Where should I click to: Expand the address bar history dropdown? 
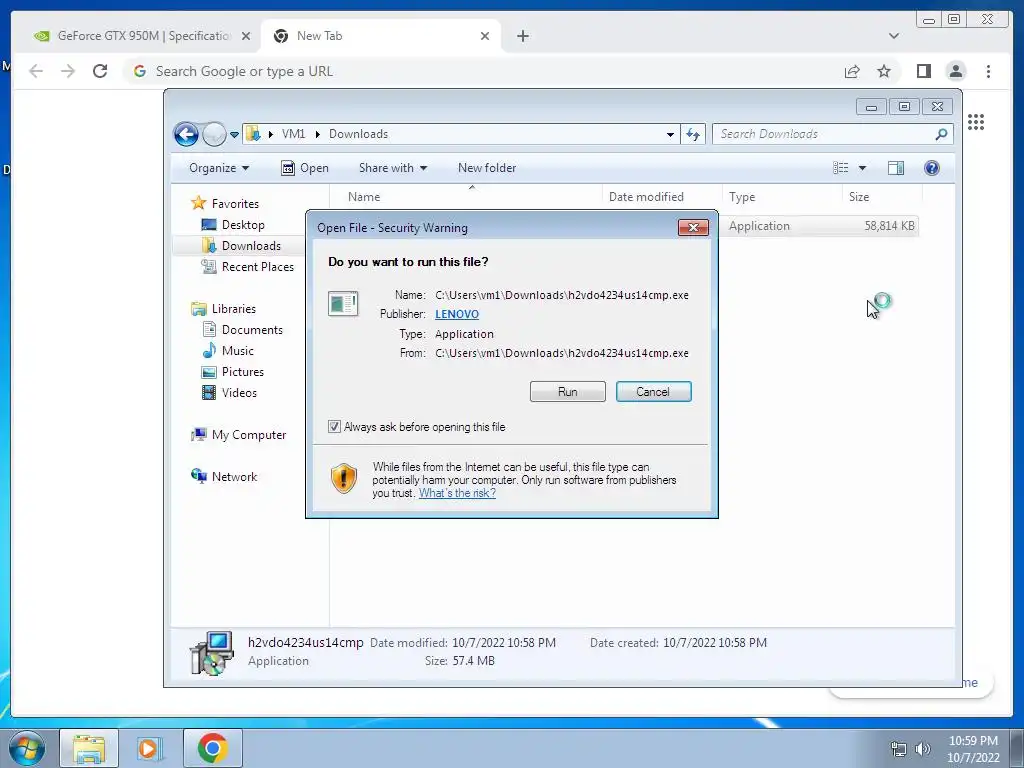coord(670,135)
